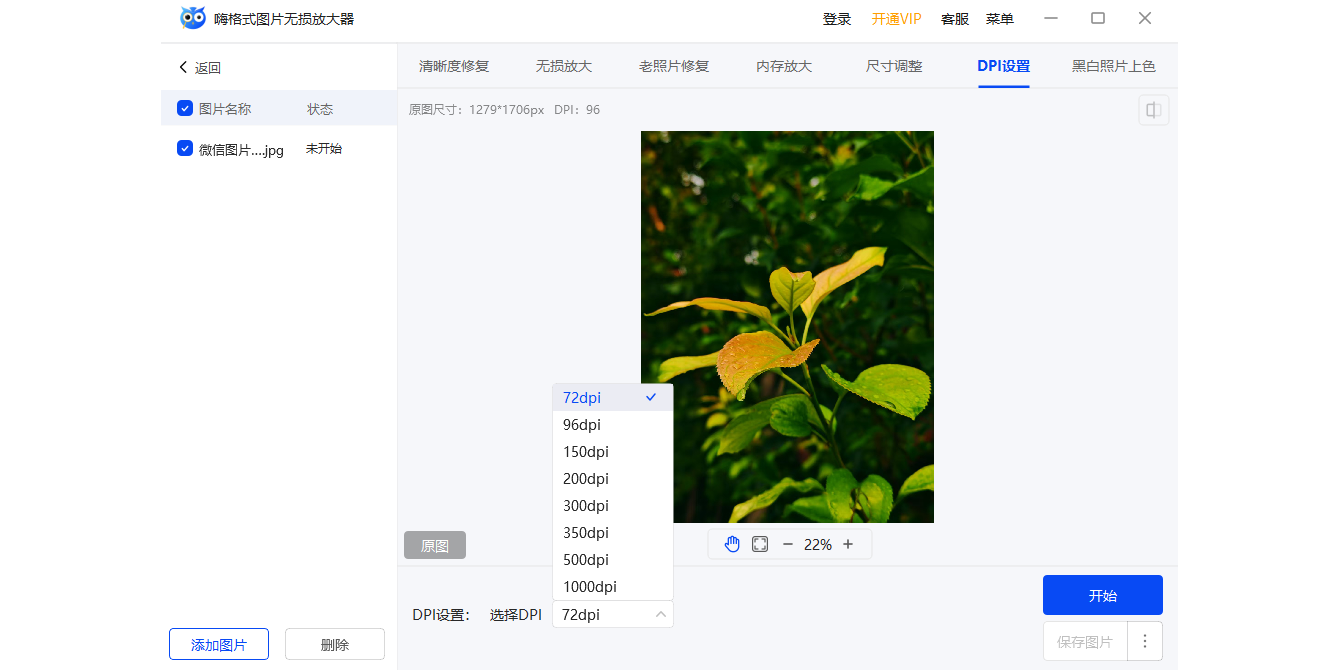Click the 添加图片 button
Screen dimensions: 1340x670
[x=219, y=645]
